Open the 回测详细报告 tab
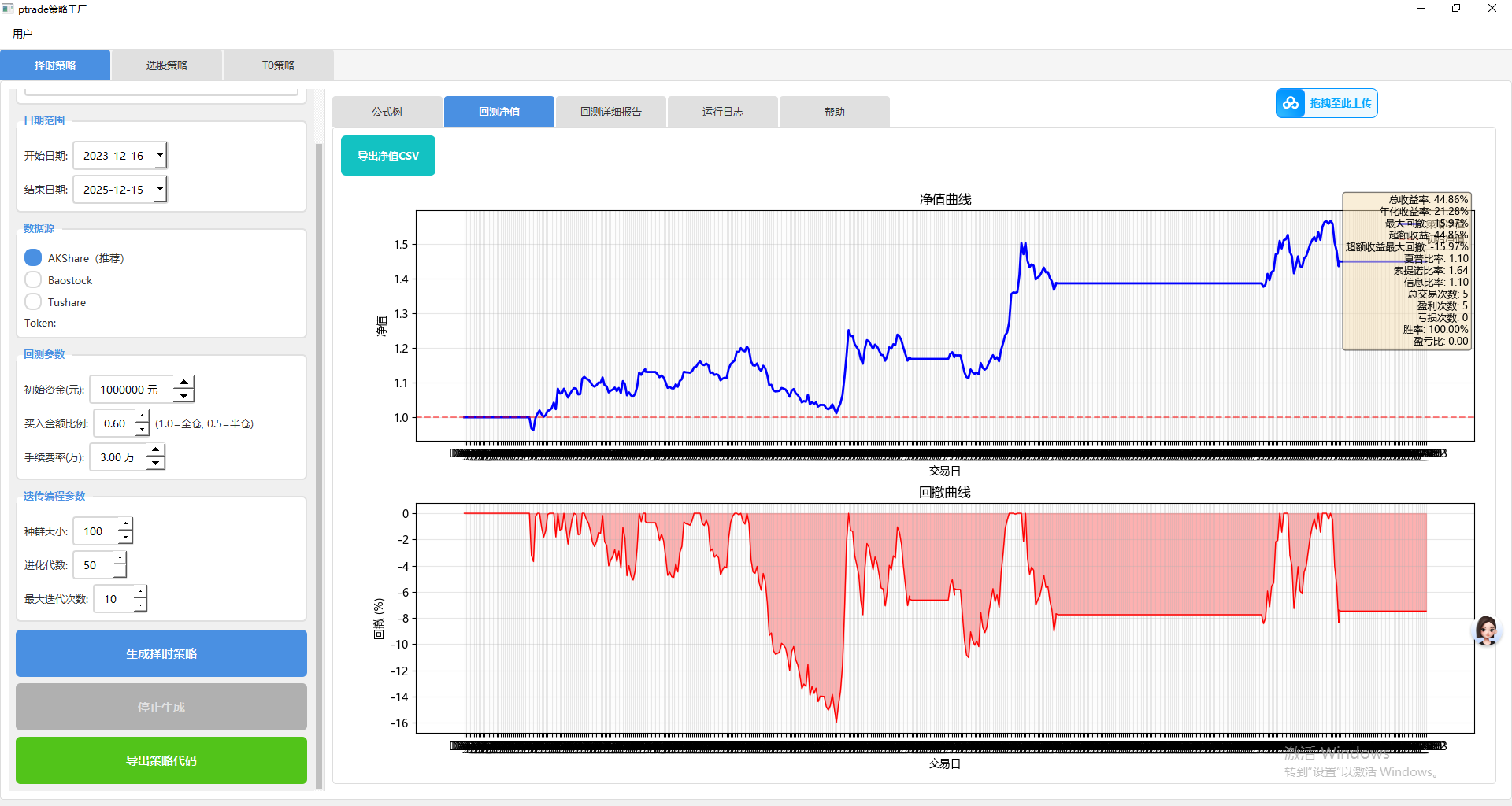This screenshot has width=1512, height=806. (611, 112)
